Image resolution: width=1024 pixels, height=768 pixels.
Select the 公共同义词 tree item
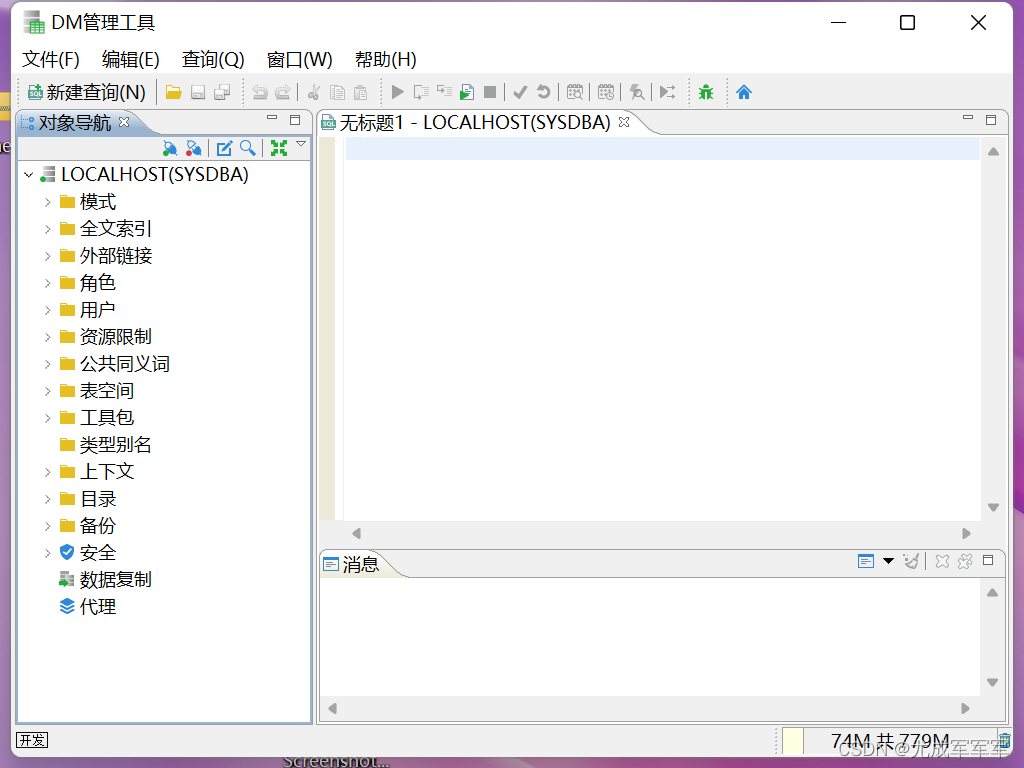[124, 364]
